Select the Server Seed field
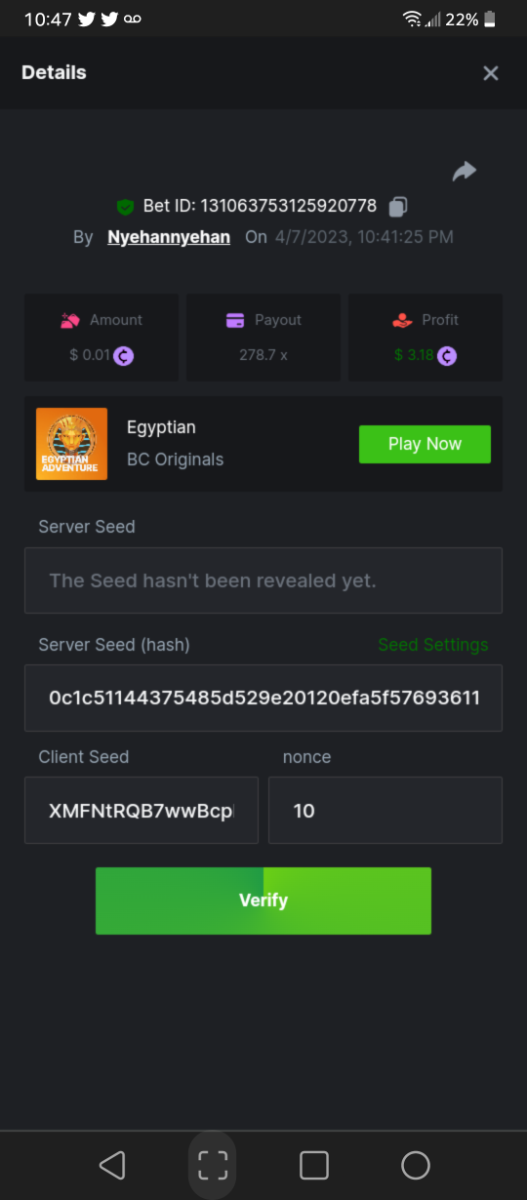 263,581
